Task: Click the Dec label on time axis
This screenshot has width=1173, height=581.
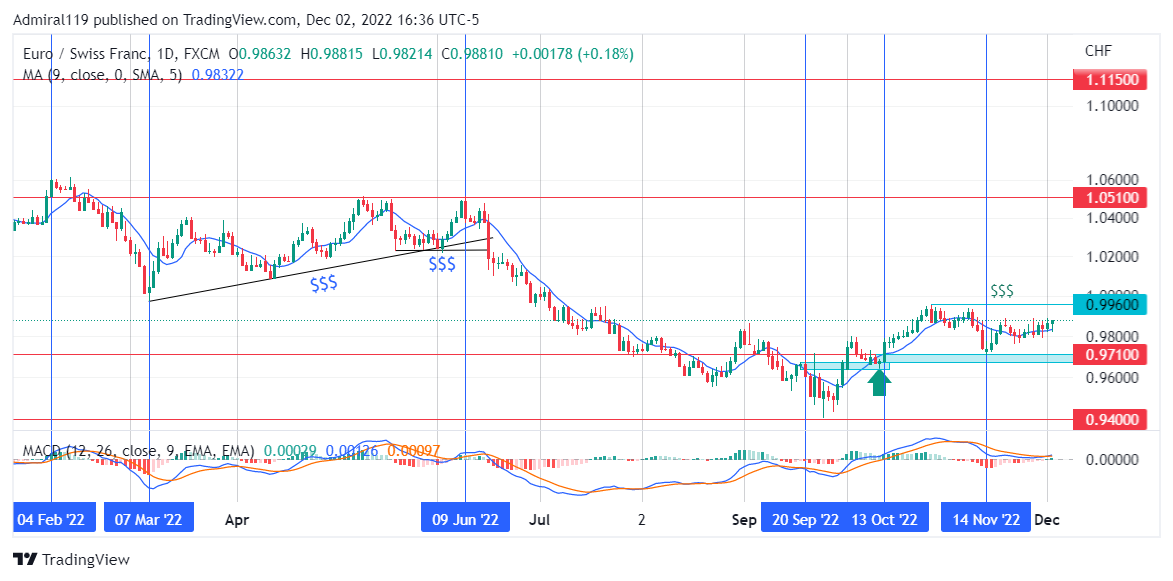Action: 1047,519
